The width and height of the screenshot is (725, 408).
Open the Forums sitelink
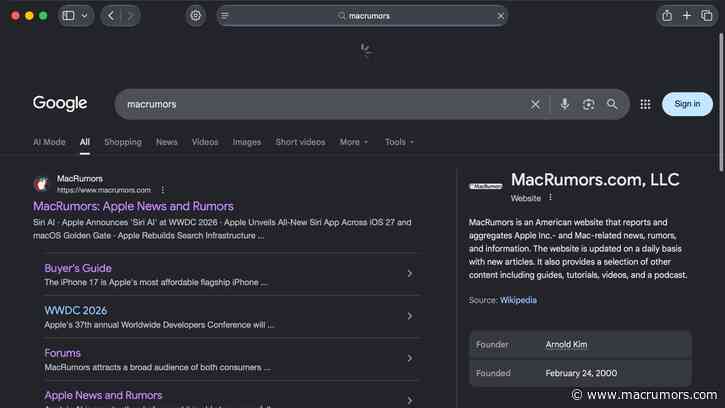point(62,353)
